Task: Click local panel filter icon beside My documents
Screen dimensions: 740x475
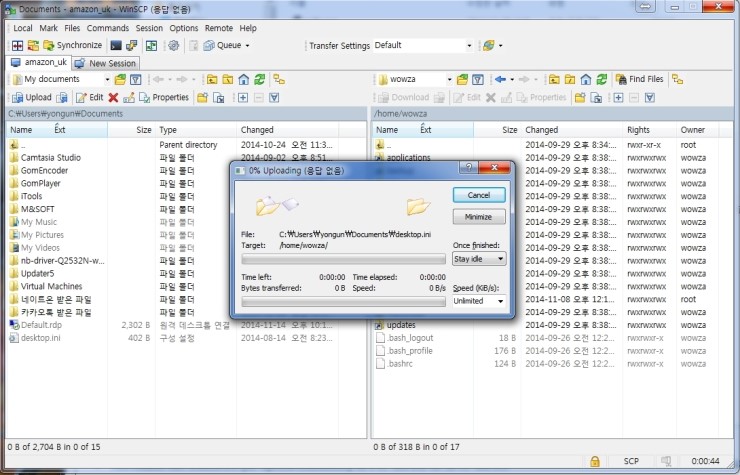Action: point(135,79)
